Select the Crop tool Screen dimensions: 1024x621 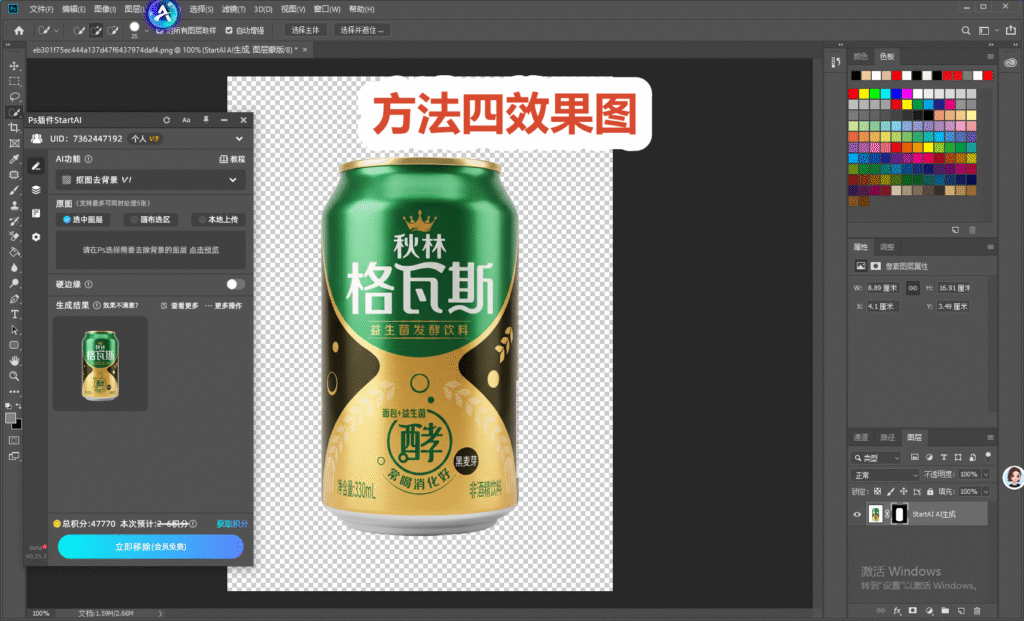(14, 128)
